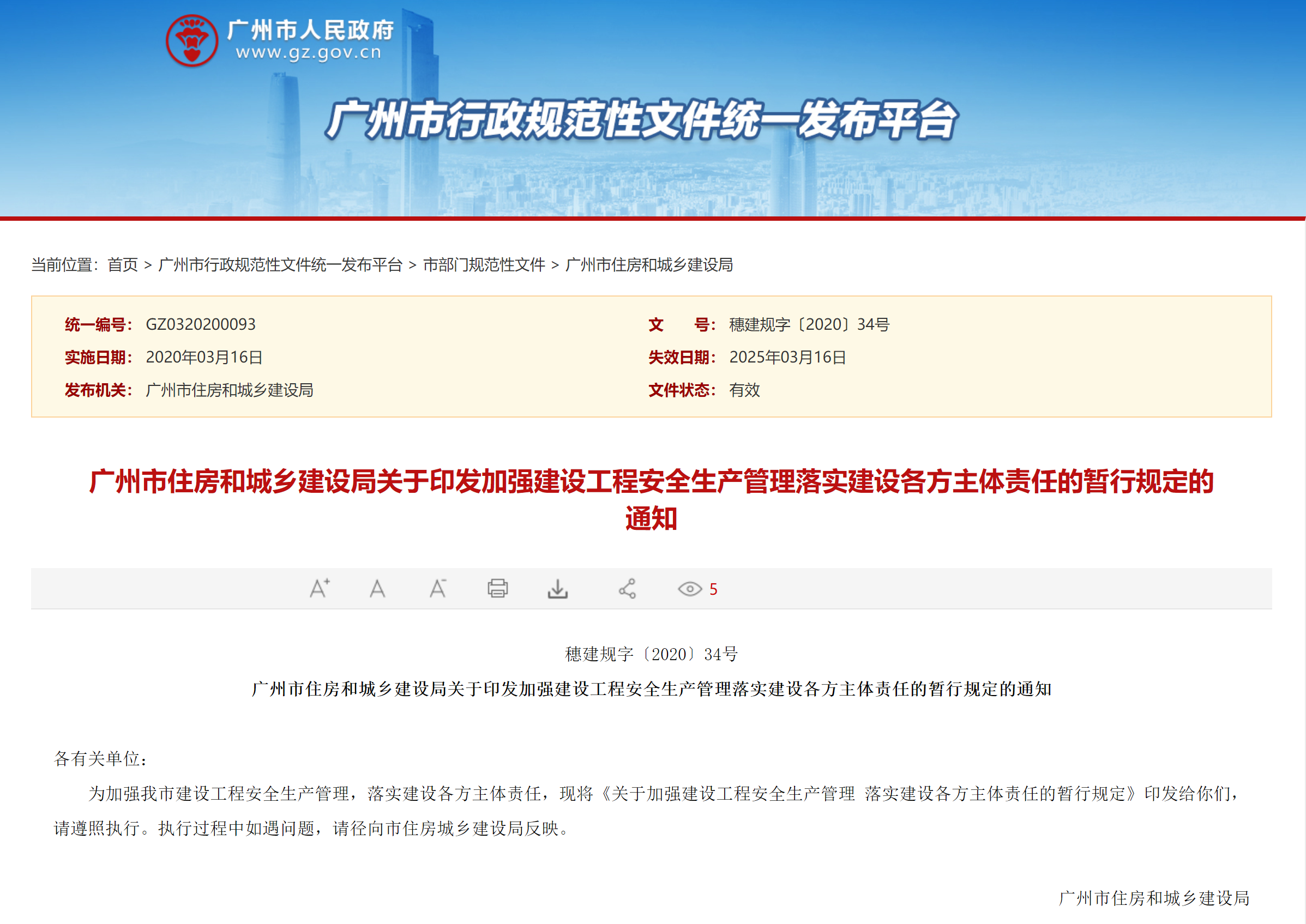
Task: Click the eye view count icon
Action: [x=689, y=589]
